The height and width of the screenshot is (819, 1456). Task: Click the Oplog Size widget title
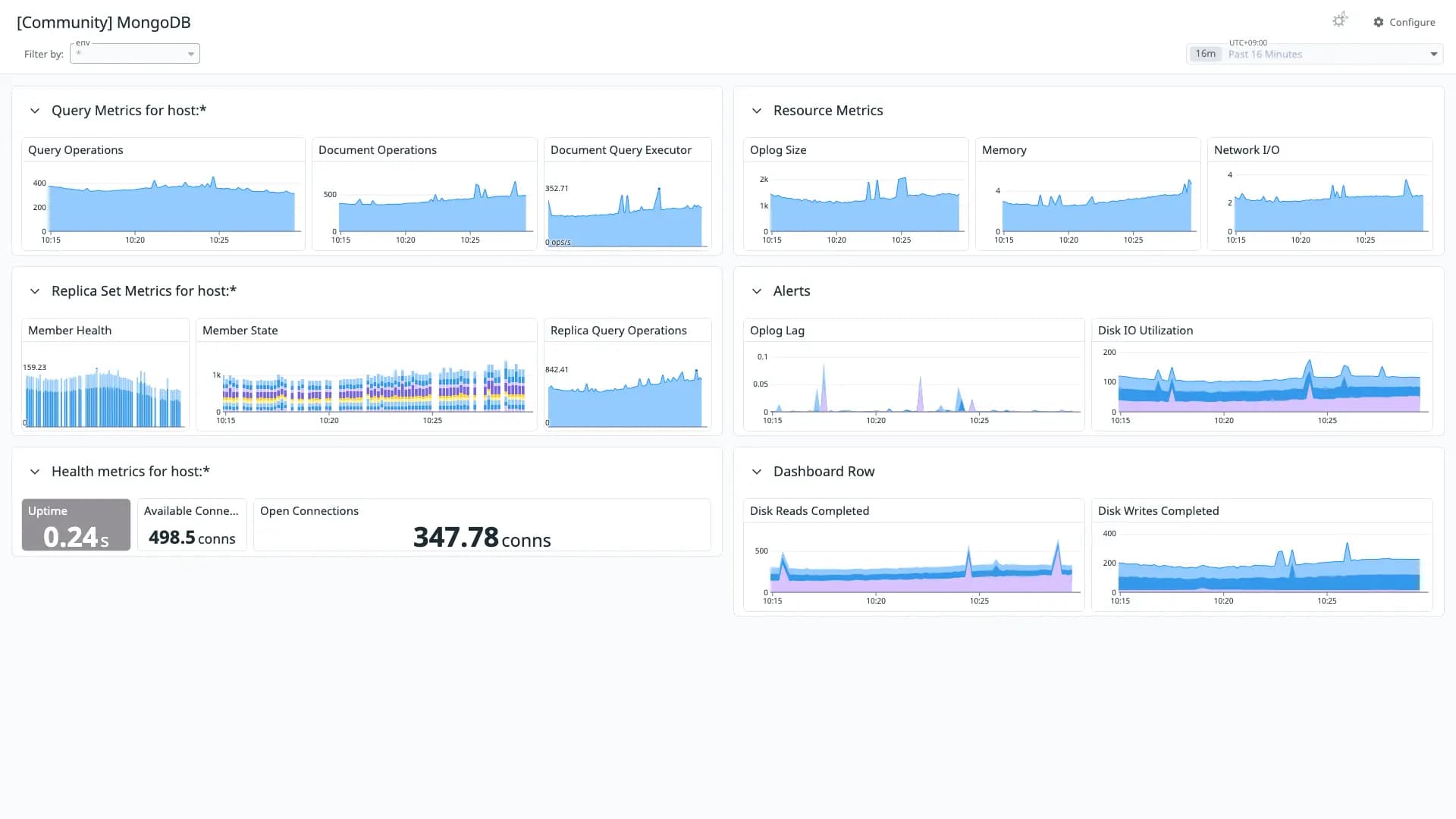778,150
